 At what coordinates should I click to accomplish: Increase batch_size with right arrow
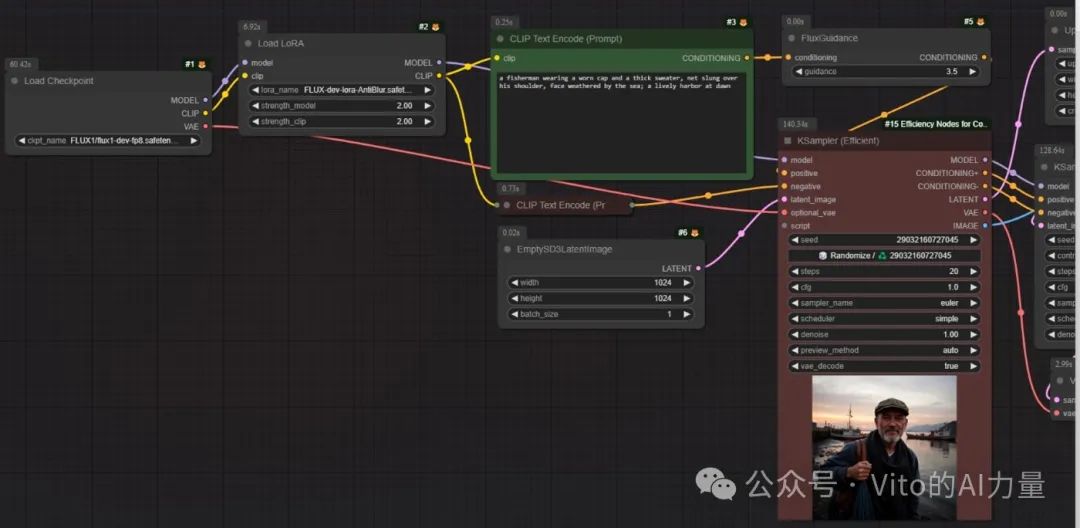tap(686, 314)
